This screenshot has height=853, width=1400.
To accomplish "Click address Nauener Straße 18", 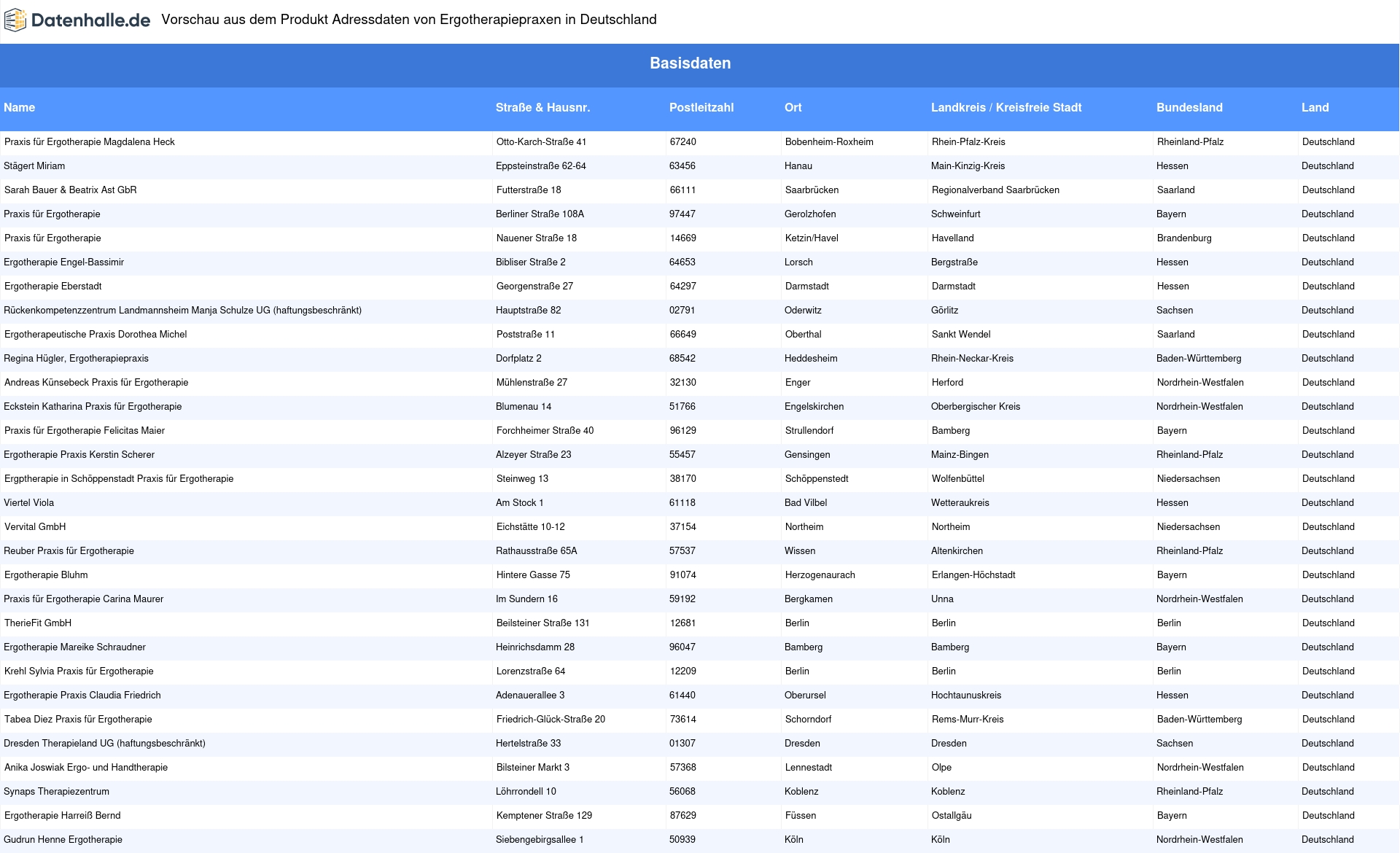I will click(x=537, y=238).
